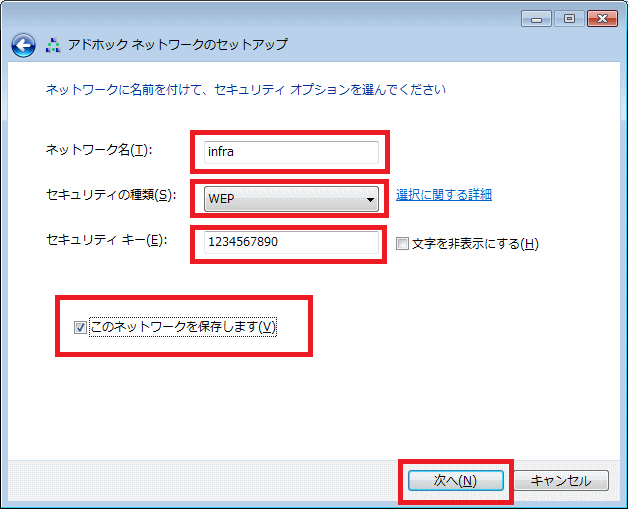Click the キャンセル button

coord(561,480)
